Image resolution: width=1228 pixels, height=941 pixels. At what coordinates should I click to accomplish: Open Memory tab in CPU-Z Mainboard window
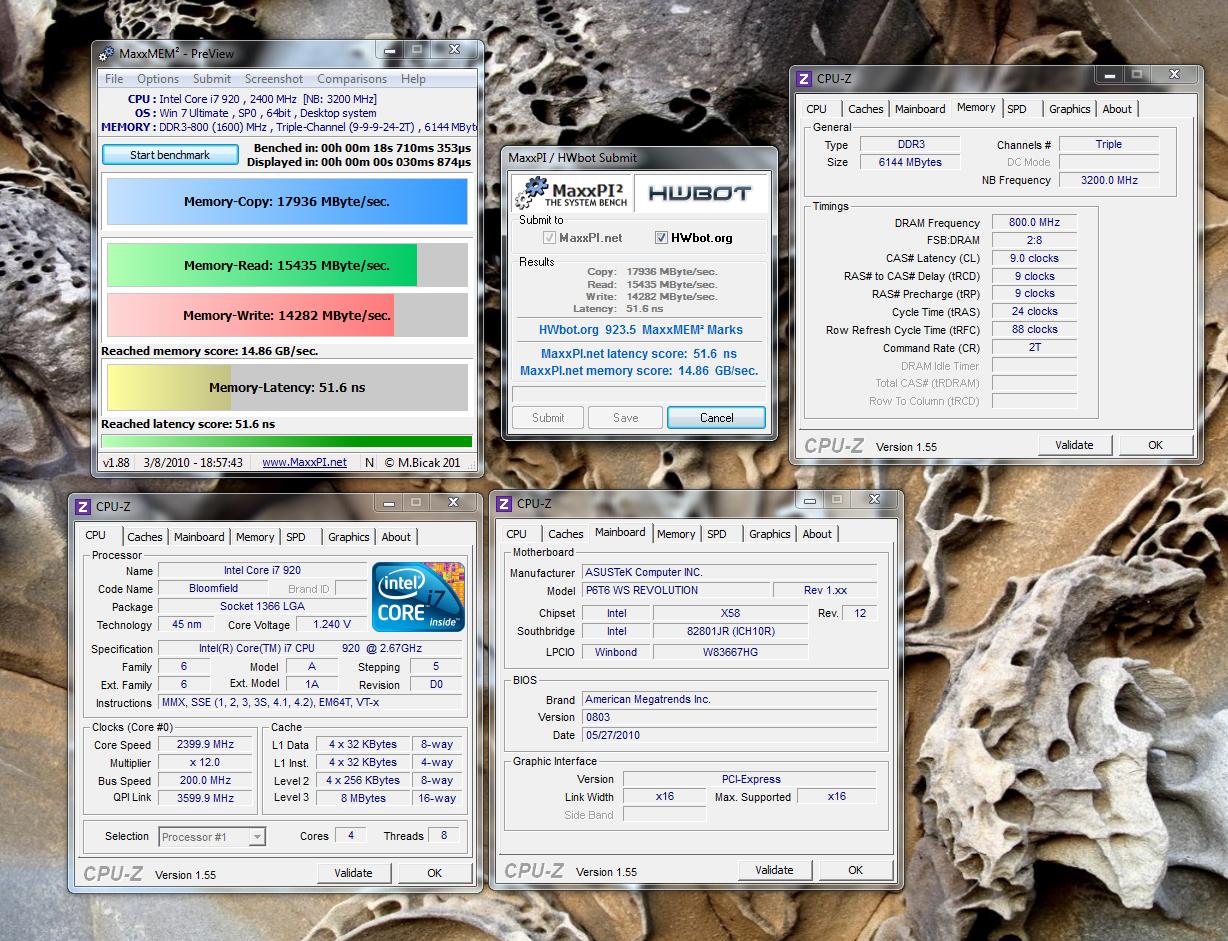pos(676,534)
